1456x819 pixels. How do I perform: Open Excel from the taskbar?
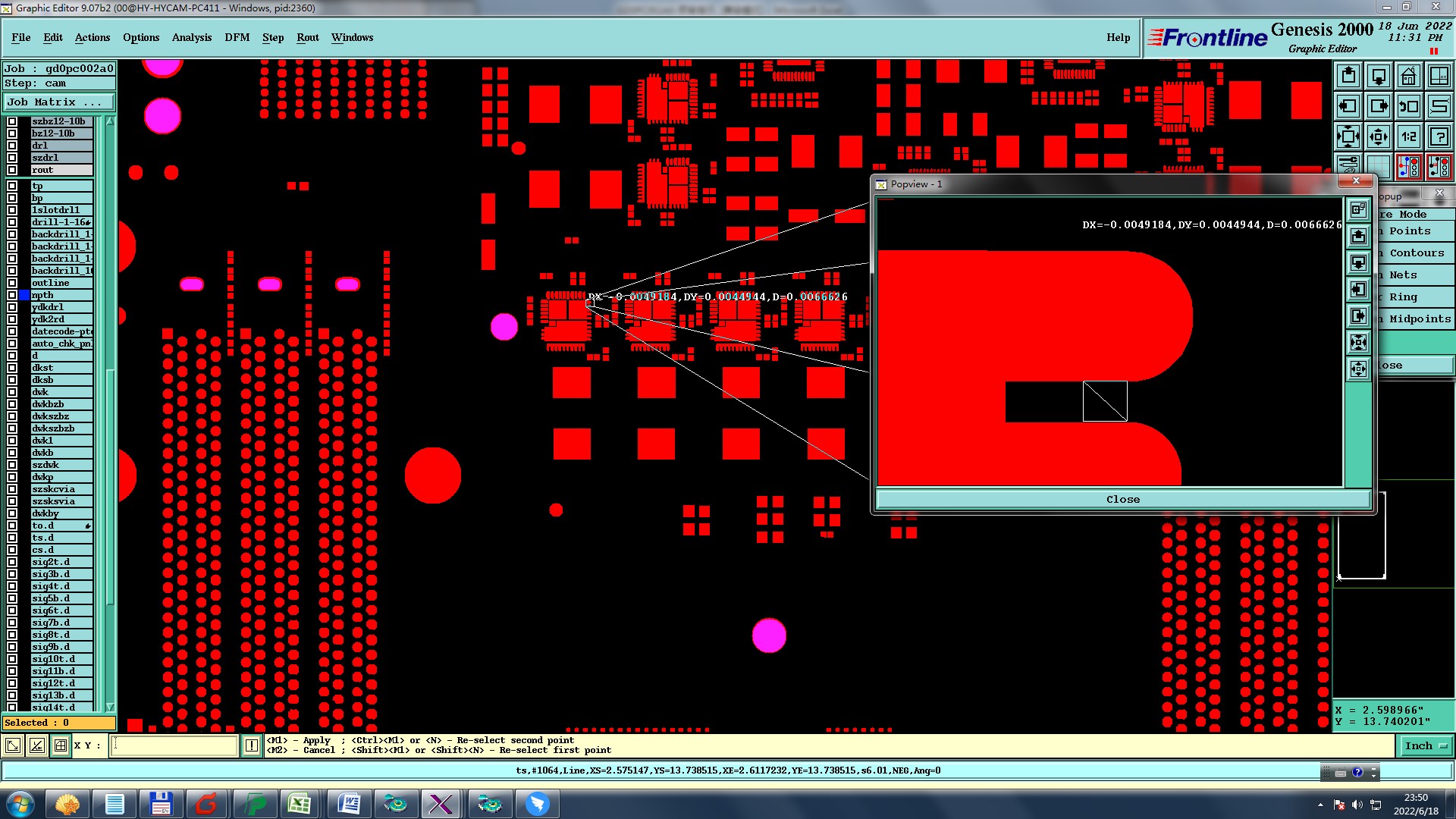(300, 804)
